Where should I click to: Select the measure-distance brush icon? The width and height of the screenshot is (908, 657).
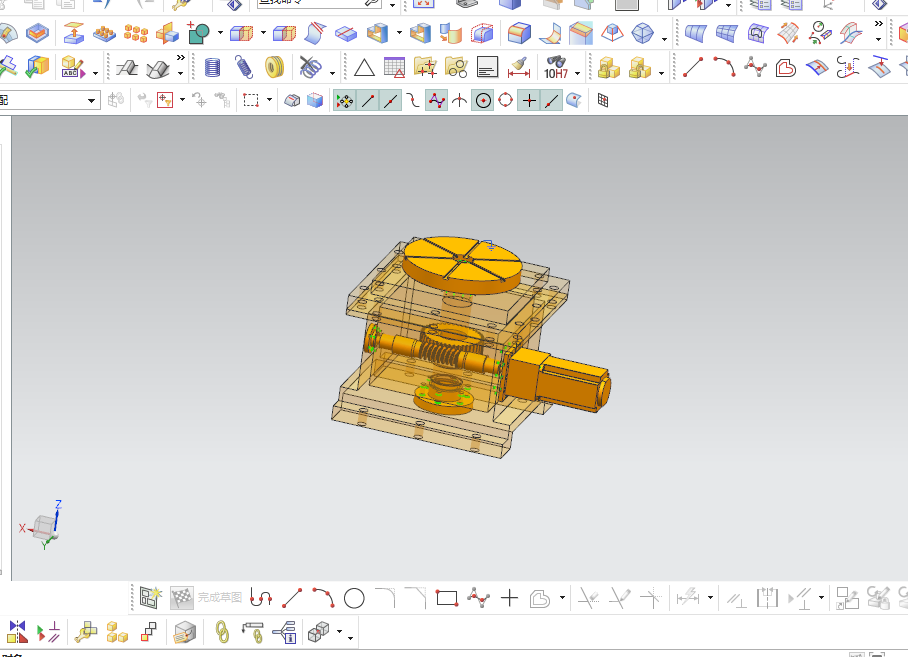pyautogui.click(x=519, y=68)
